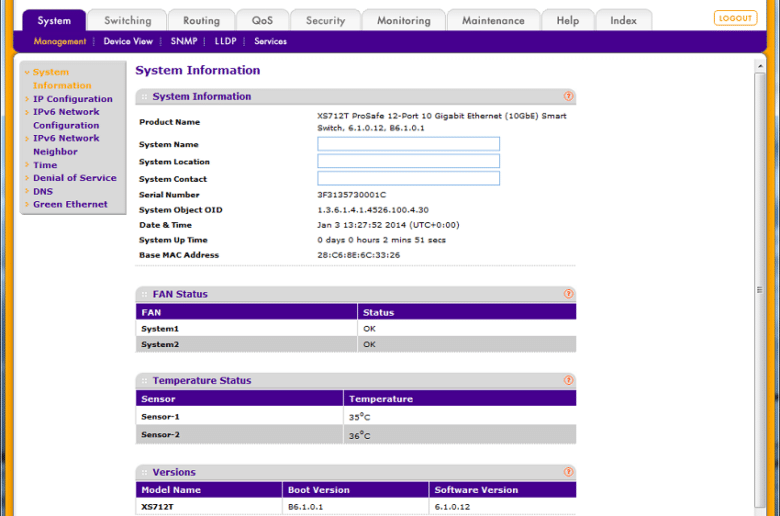The image size is (780, 516).
Task: Click the Sensor-1 row label
Action: 160,416
